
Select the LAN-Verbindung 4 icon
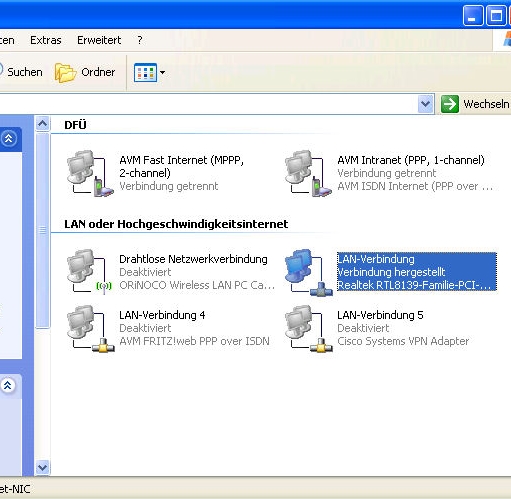click(x=90, y=328)
